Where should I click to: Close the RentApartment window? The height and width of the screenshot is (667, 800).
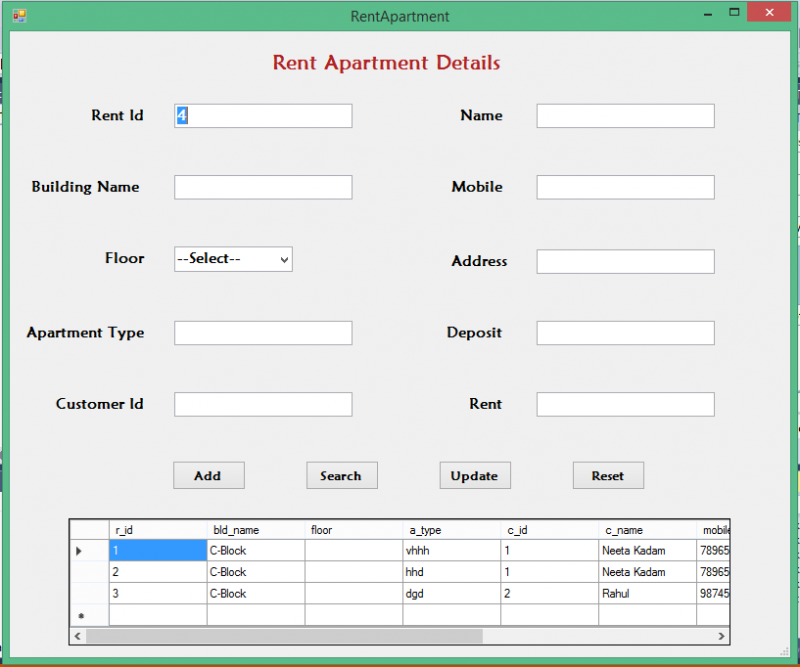coord(769,12)
